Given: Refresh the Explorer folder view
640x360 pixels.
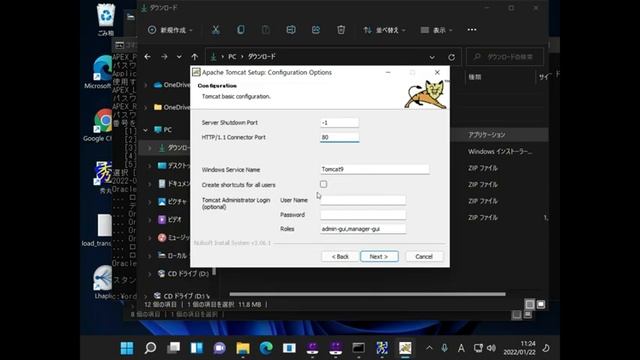Looking at the screenshot, I should coord(451,57).
